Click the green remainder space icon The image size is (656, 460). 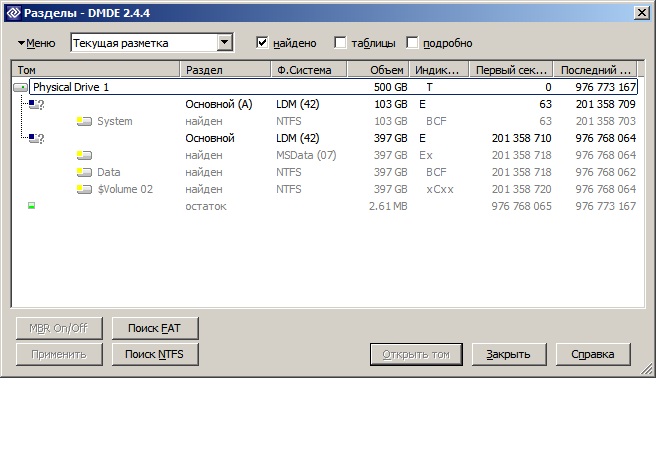pyautogui.click(x=31, y=206)
